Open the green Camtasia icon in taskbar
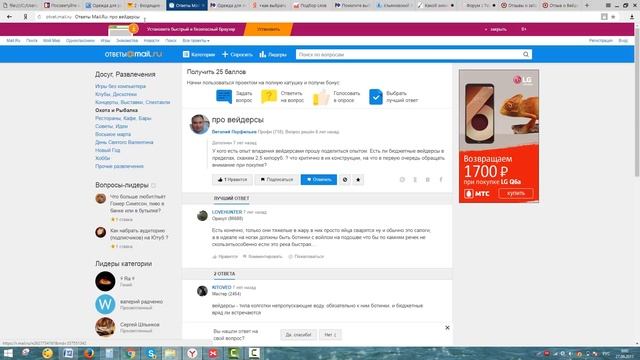640x360 pixels. click(233, 353)
